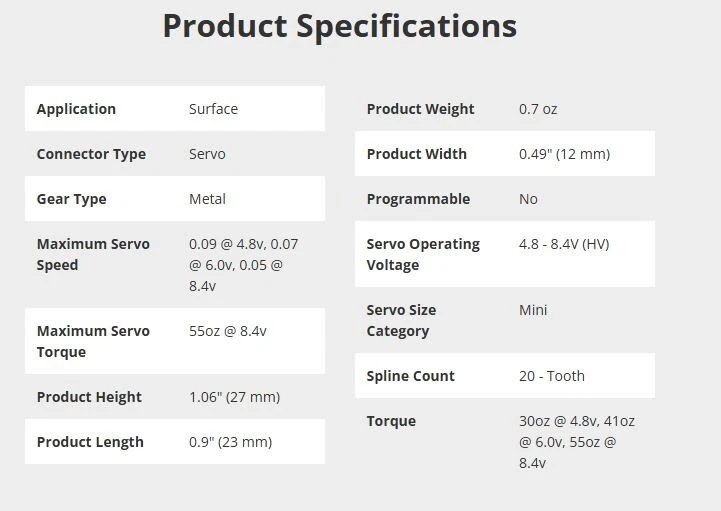Click the Metal gear value

click(207, 199)
